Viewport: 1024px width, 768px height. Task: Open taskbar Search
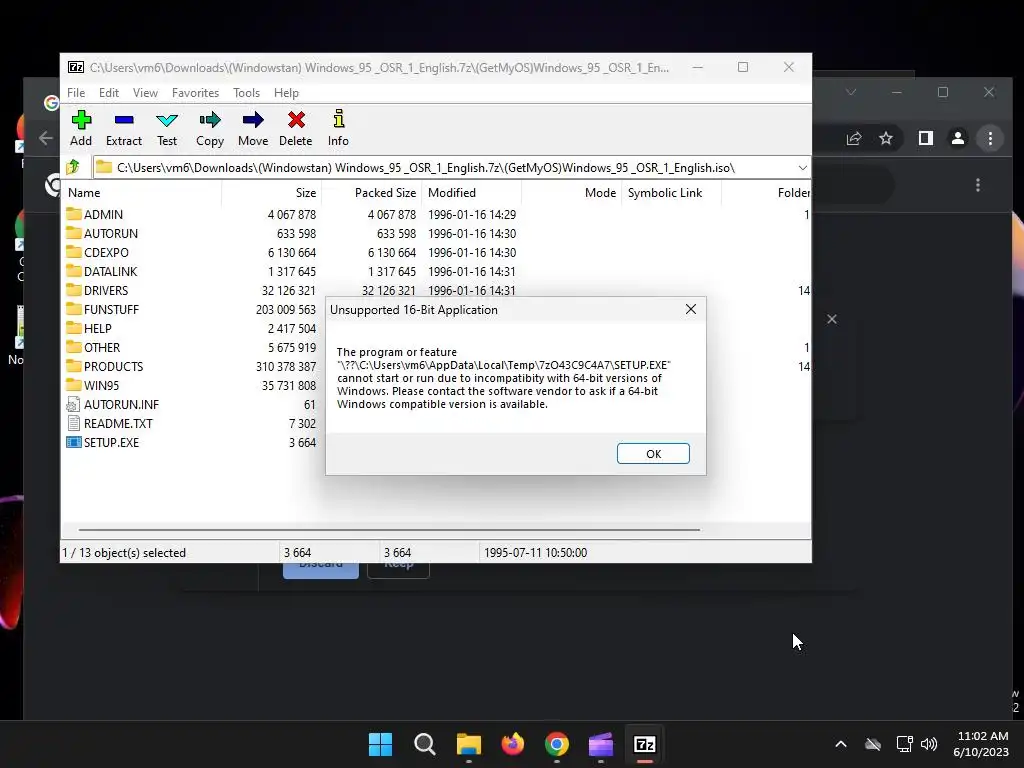pos(424,744)
